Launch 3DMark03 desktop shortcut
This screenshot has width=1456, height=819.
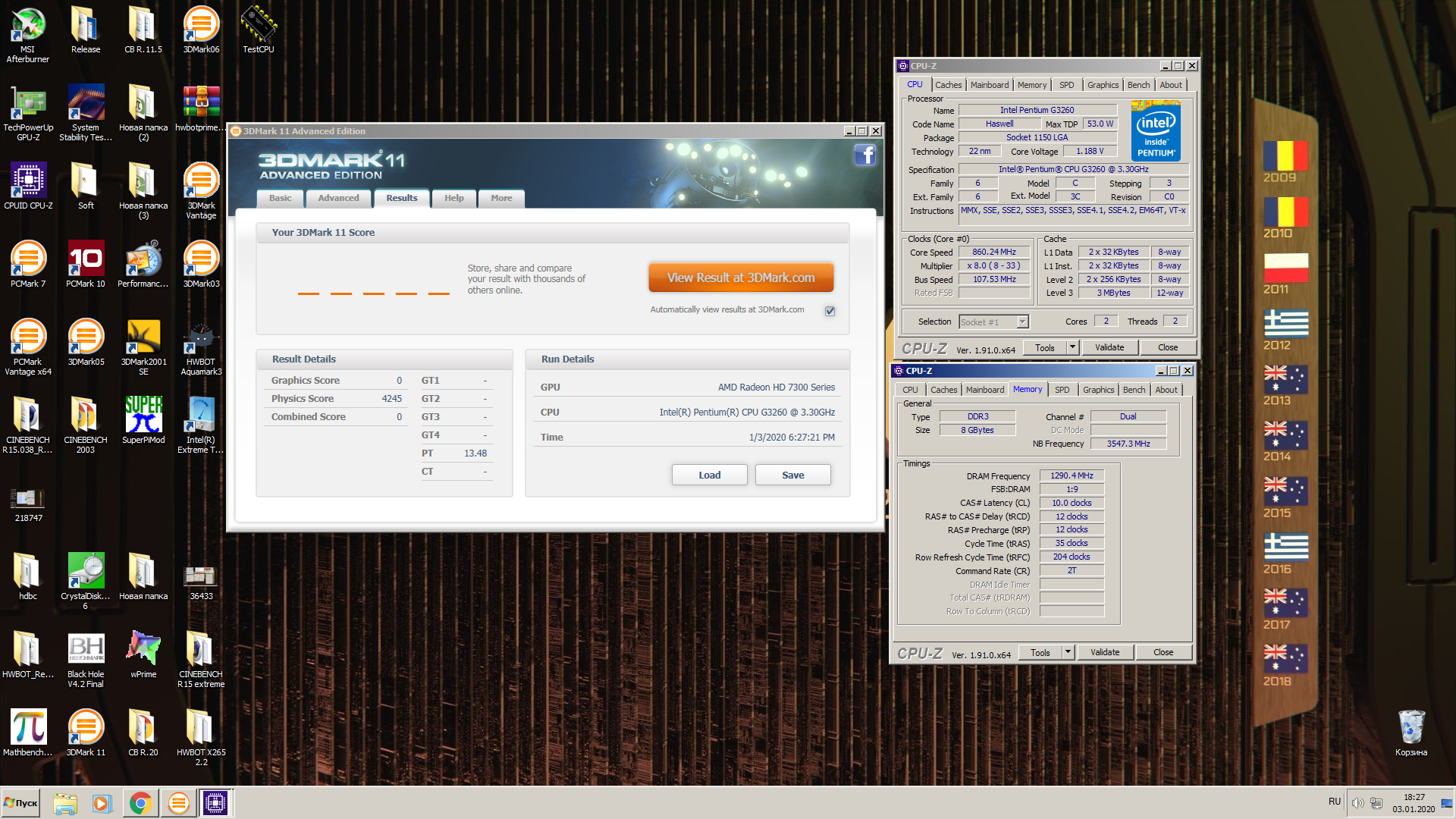201,264
